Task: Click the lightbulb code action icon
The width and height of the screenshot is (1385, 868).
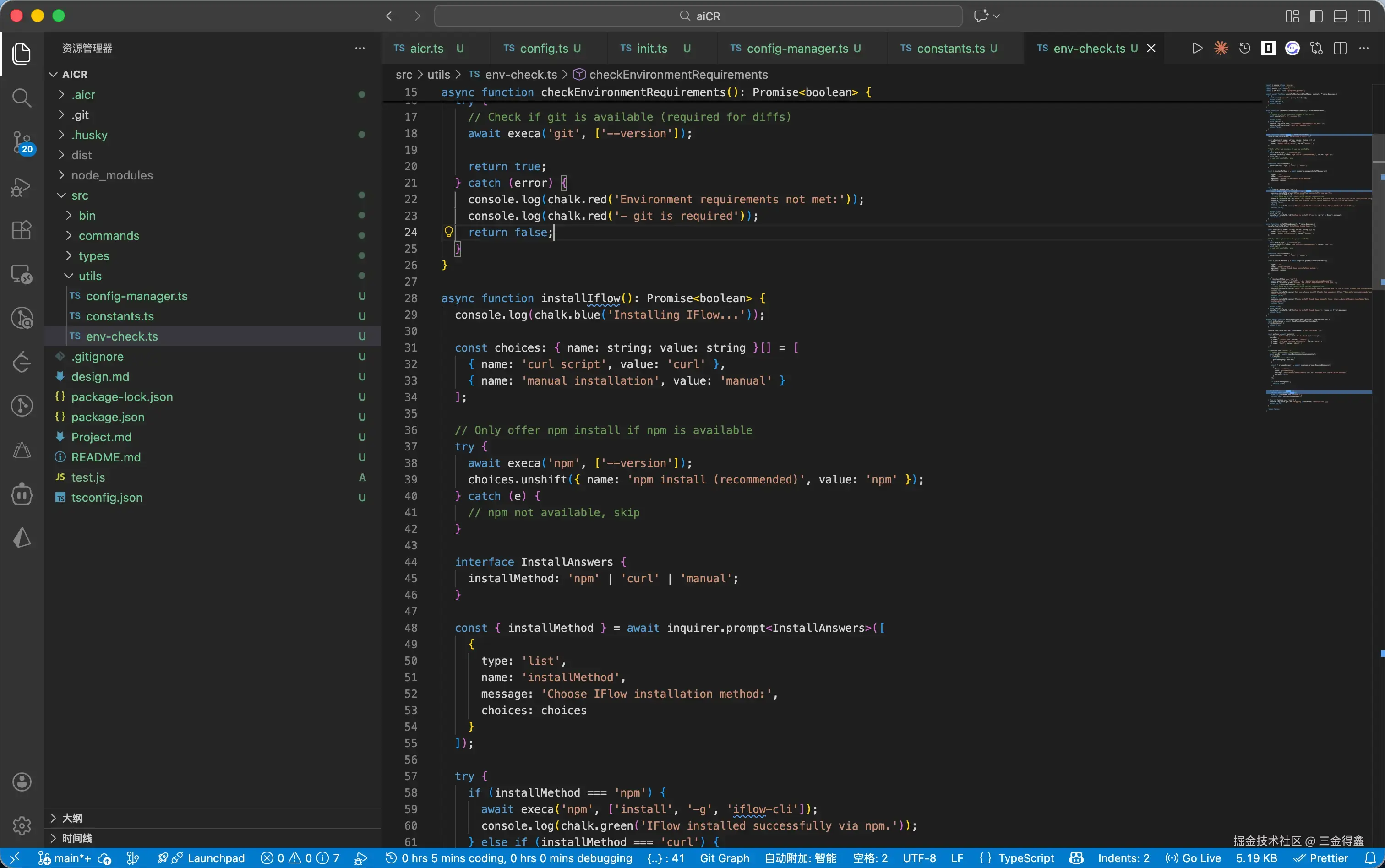Action: [x=448, y=232]
